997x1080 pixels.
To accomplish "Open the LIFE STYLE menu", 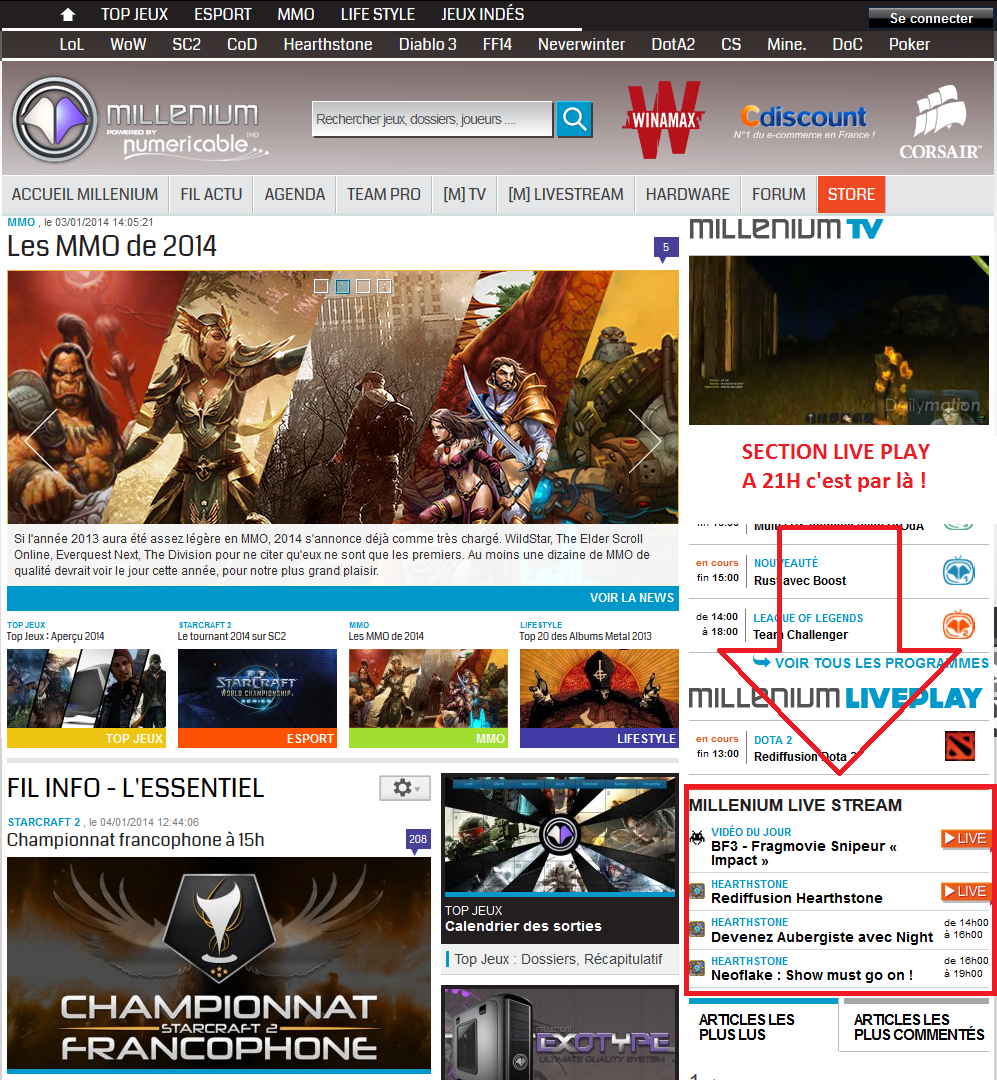I will click(378, 14).
